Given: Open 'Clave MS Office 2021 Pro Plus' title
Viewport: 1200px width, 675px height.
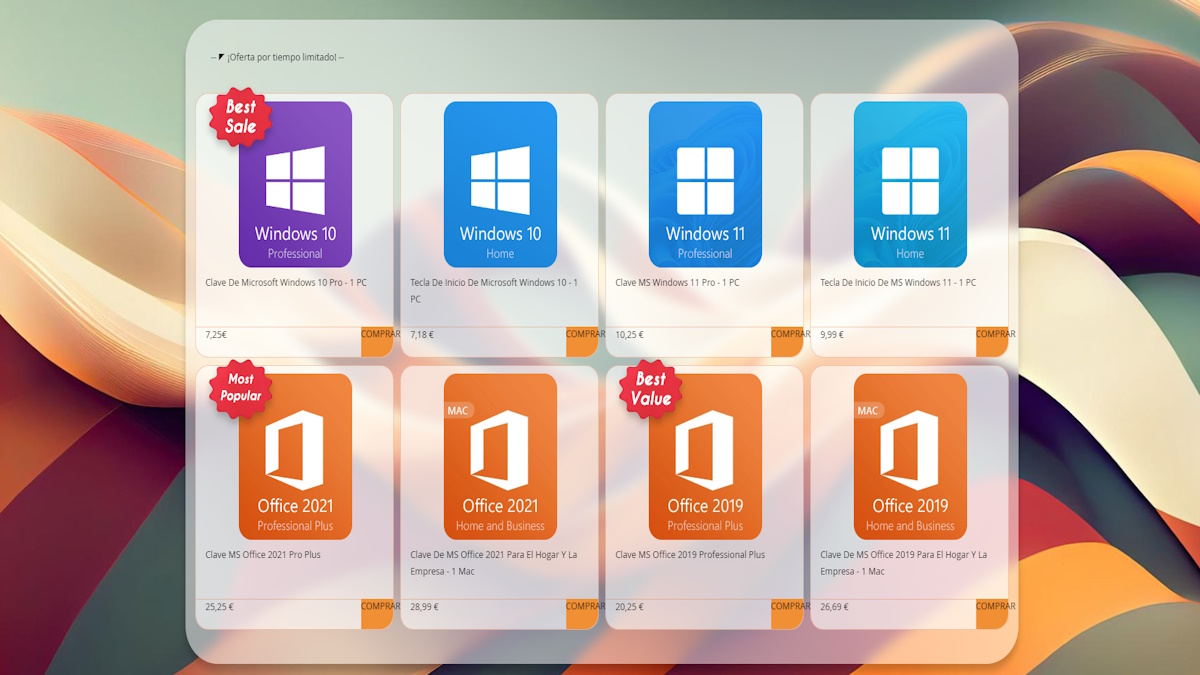Looking at the screenshot, I should (263, 555).
